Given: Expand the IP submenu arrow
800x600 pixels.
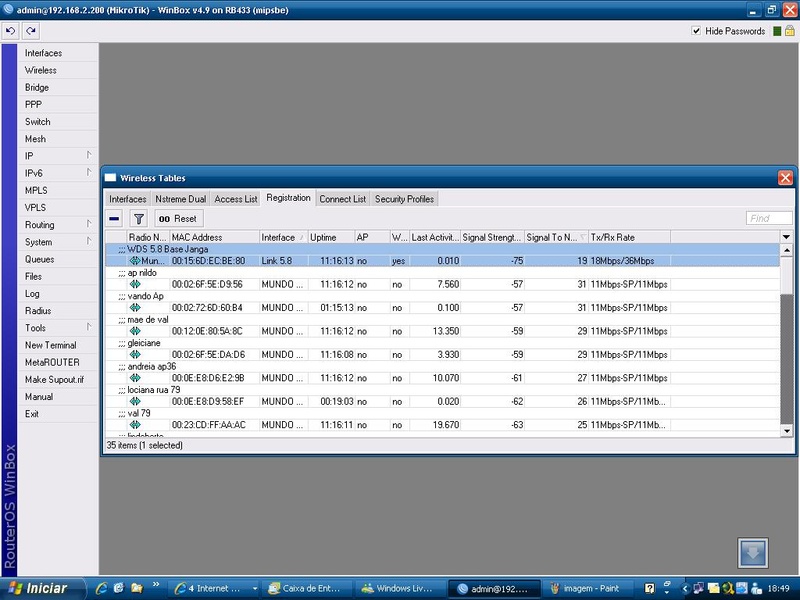Looking at the screenshot, I should click(89, 155).
